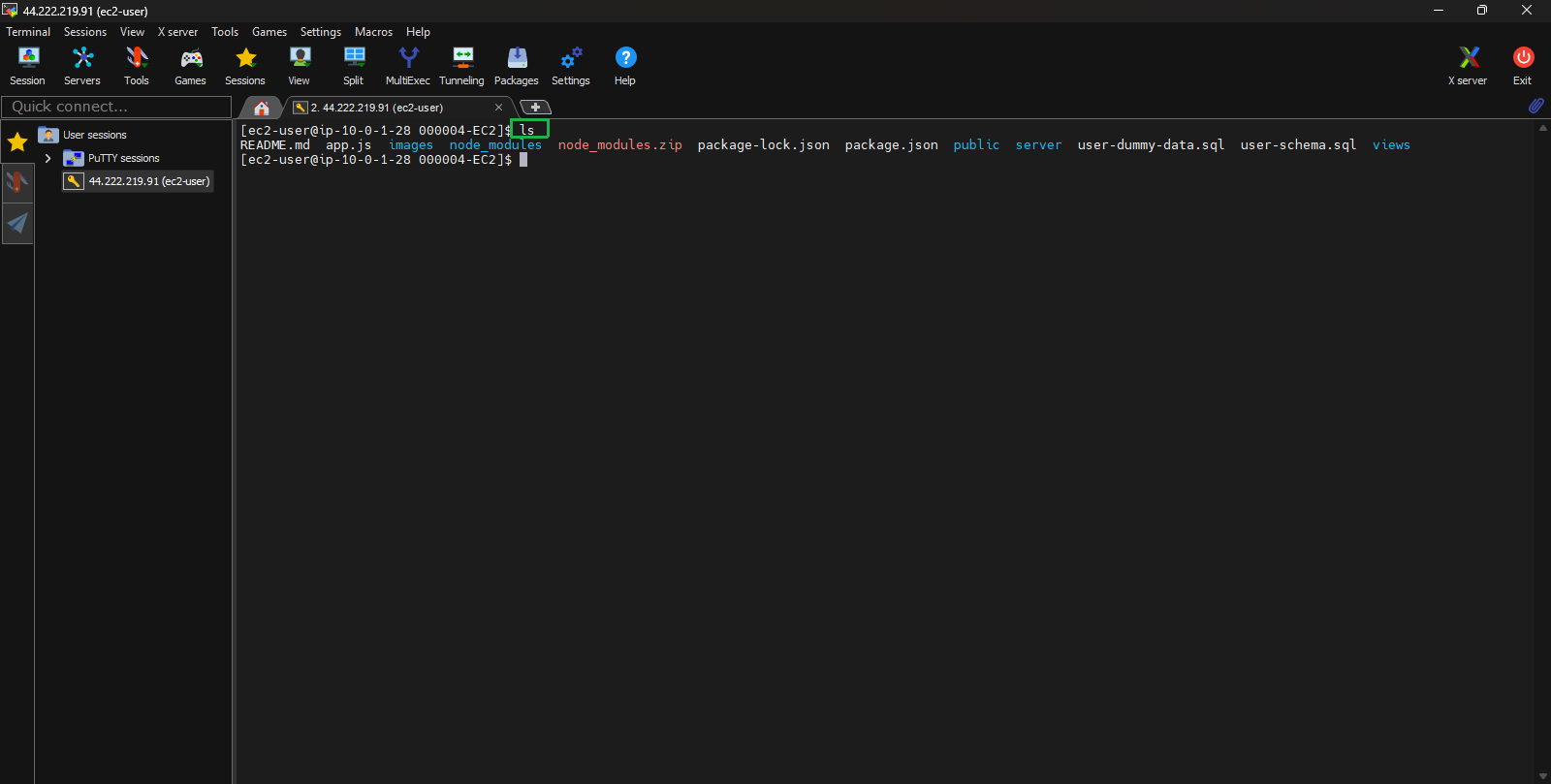Close the 44.222.219.91 terminal tab

[498, 108]
